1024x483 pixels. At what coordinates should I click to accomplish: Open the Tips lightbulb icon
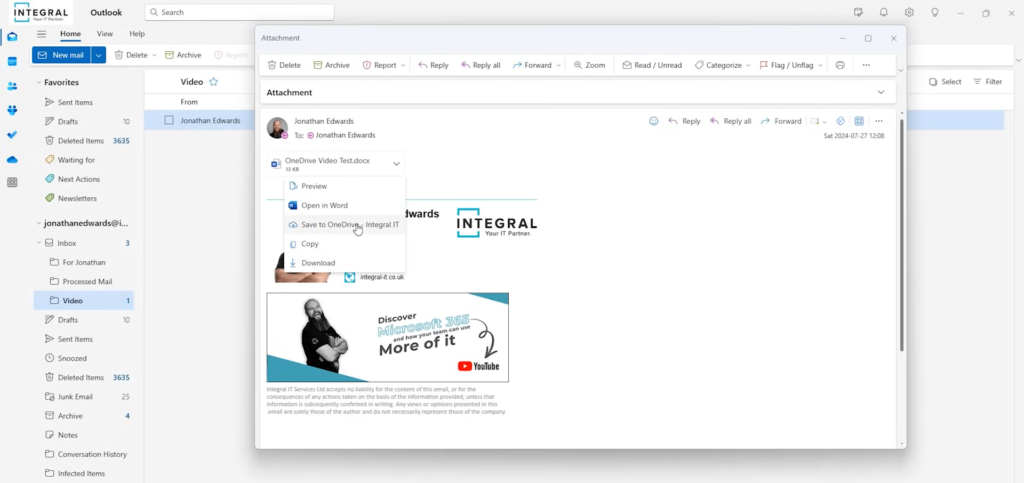click(x=935, y=12)
